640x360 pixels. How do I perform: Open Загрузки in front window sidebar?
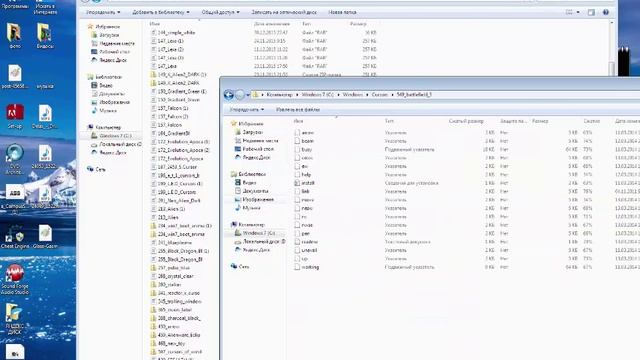[x=252, y=132]
